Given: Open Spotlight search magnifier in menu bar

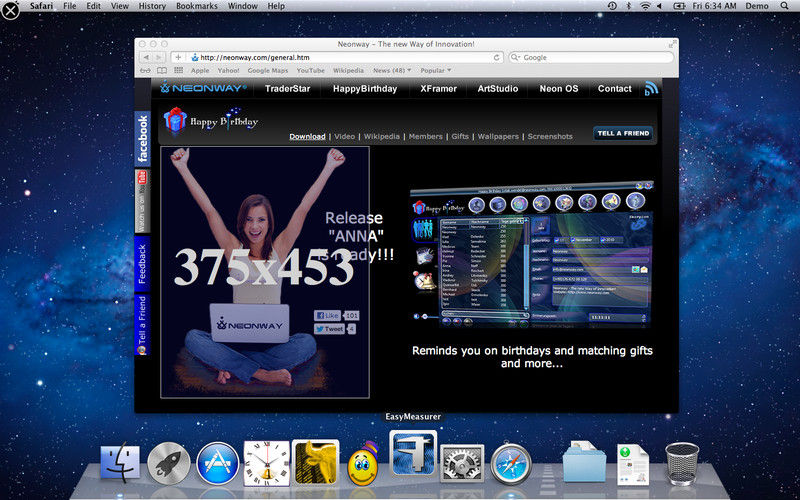Looking at the screenshot, I should coord(784,6).
